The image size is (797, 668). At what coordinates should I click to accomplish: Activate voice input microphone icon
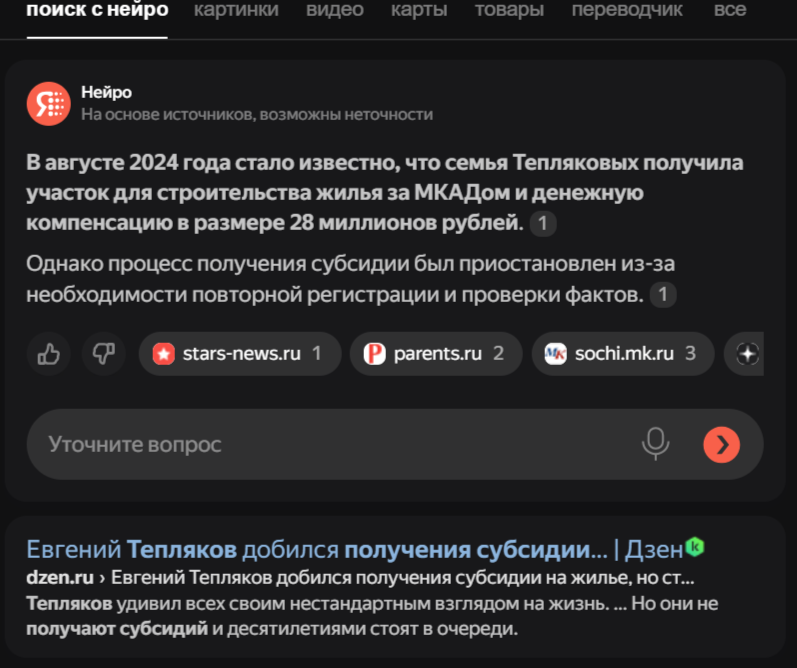[x=656, y=444]
